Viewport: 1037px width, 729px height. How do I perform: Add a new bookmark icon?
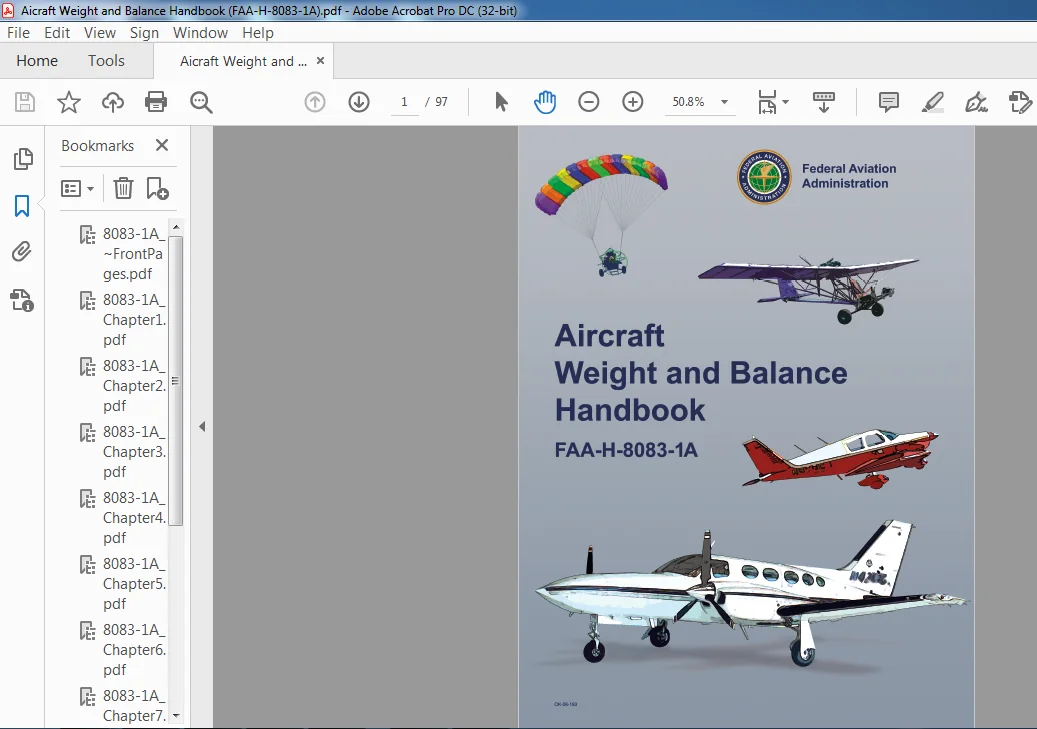[x=157, y=189]
